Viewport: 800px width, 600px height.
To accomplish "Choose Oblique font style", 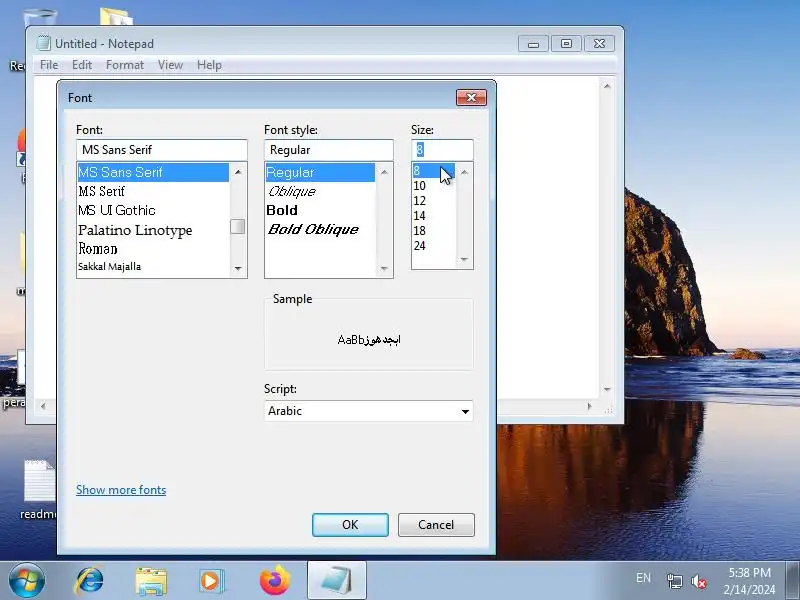I will pos(320,191).
